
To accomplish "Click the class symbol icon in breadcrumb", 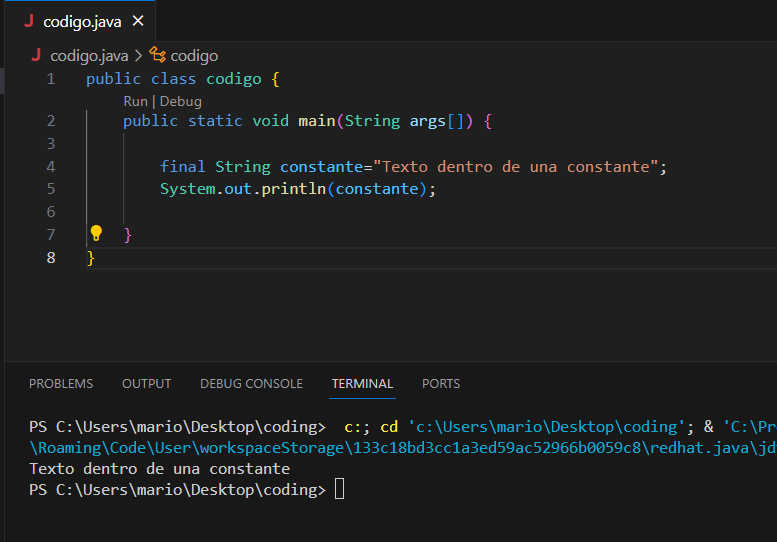I will [x=158, y=55].
